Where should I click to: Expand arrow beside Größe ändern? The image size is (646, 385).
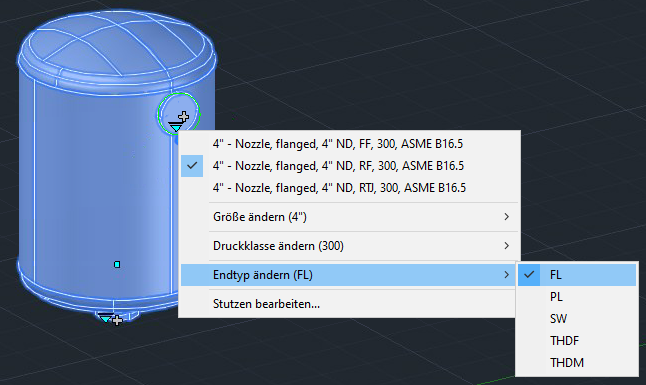pos(507,217)
